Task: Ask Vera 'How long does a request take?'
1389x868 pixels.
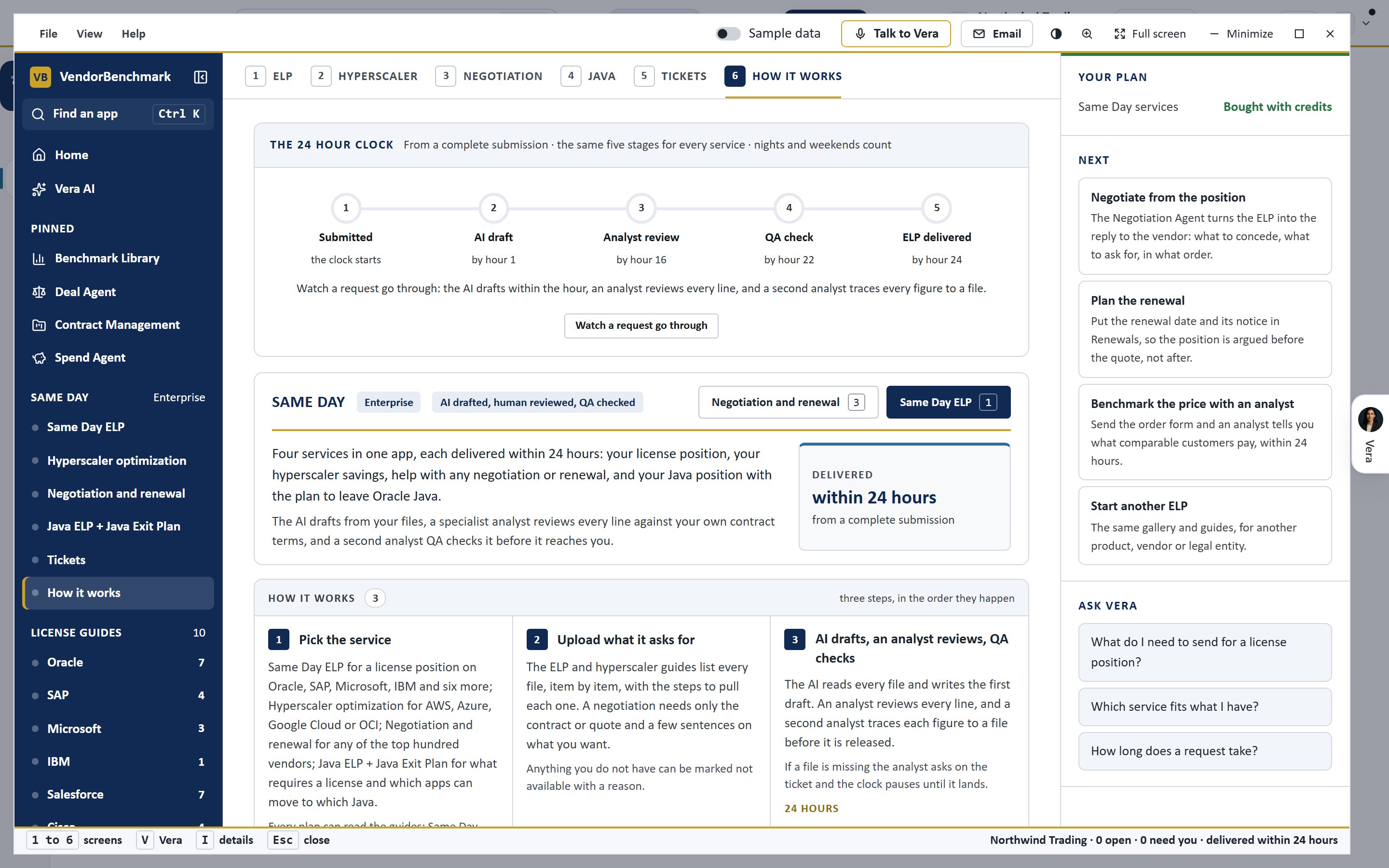Action: [x=1205, y=751]
